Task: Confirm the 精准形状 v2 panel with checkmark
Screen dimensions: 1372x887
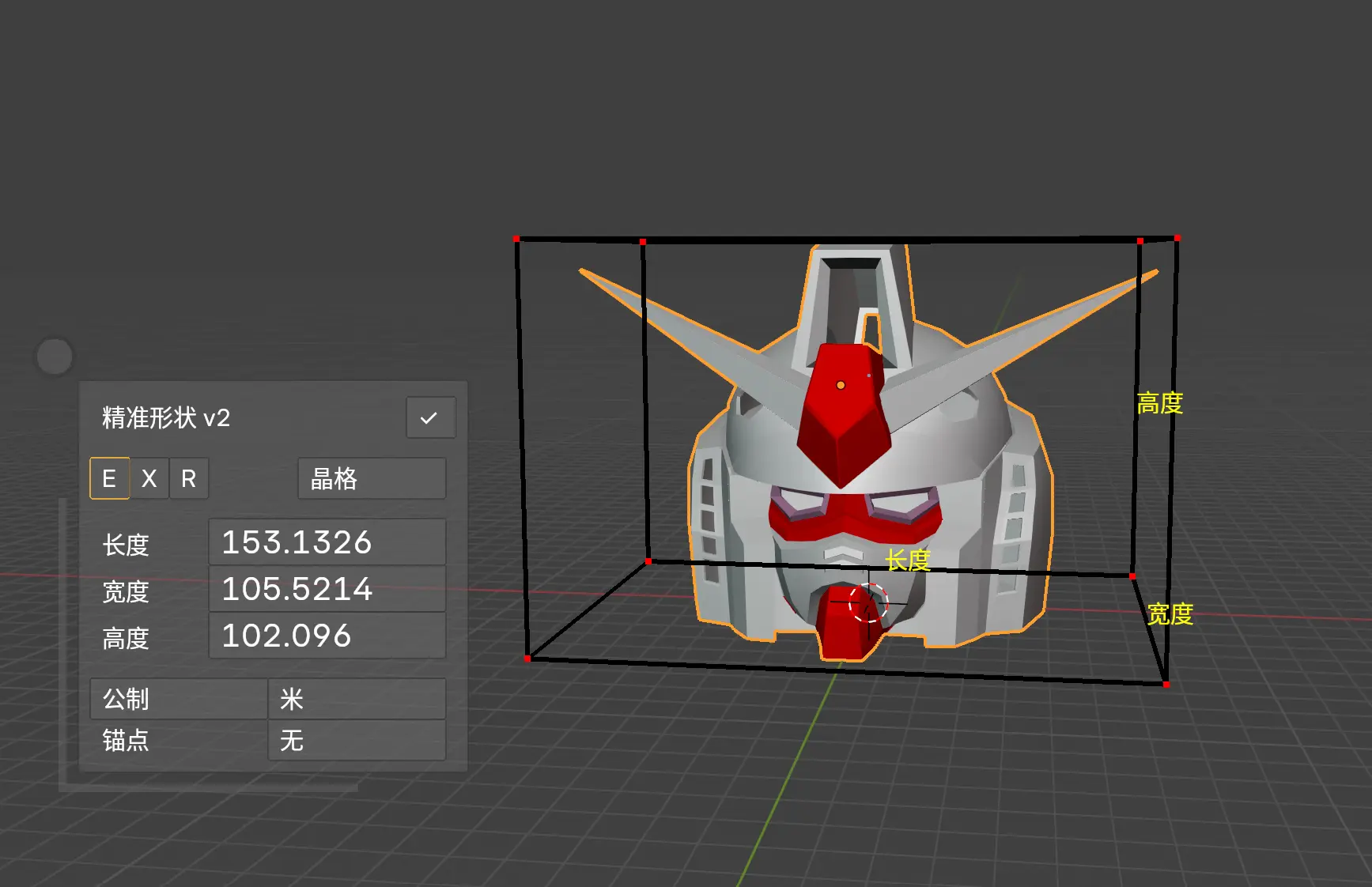Action: click(x=431, y=417)
